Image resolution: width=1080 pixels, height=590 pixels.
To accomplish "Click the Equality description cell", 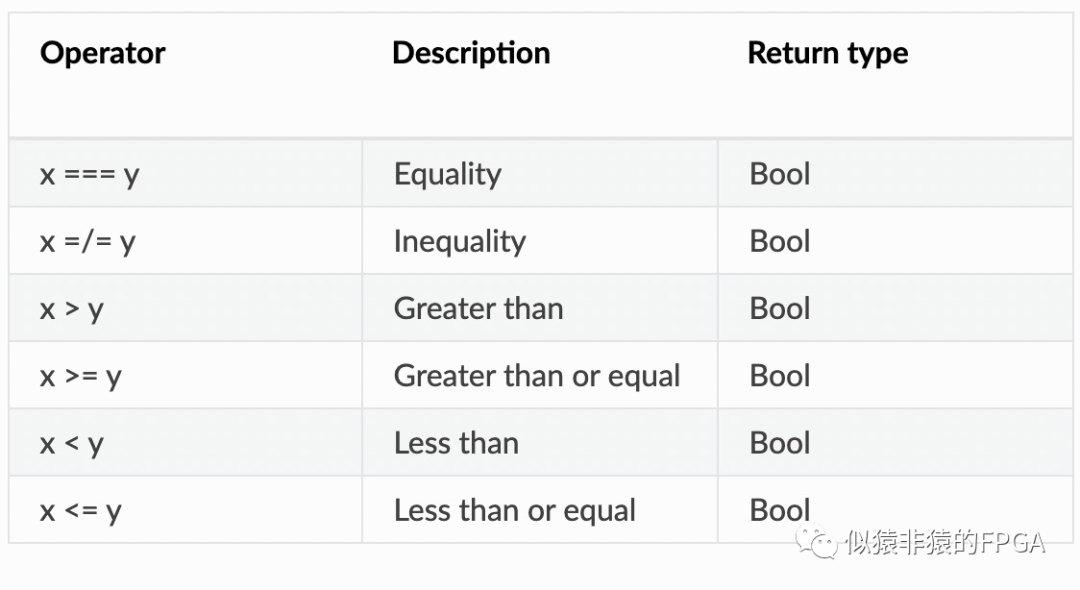I will pos(448,174).
